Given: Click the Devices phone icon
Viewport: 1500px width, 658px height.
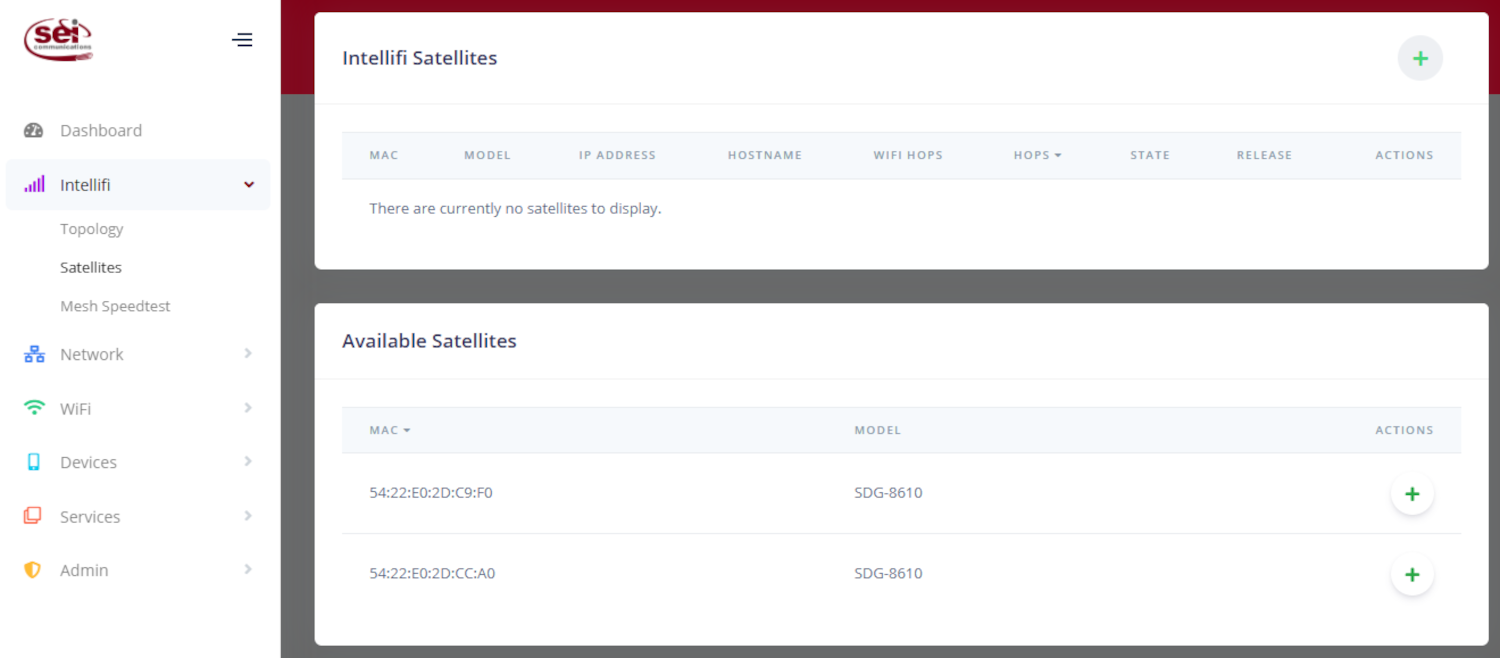Looking at the screenshot, I should tap(34, 462).
